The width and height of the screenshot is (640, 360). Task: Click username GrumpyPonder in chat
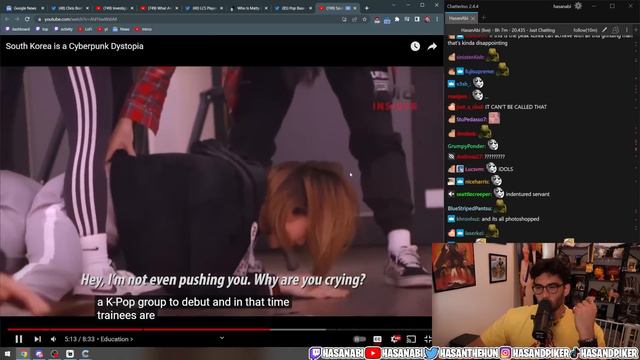click(x=467, y=146)
